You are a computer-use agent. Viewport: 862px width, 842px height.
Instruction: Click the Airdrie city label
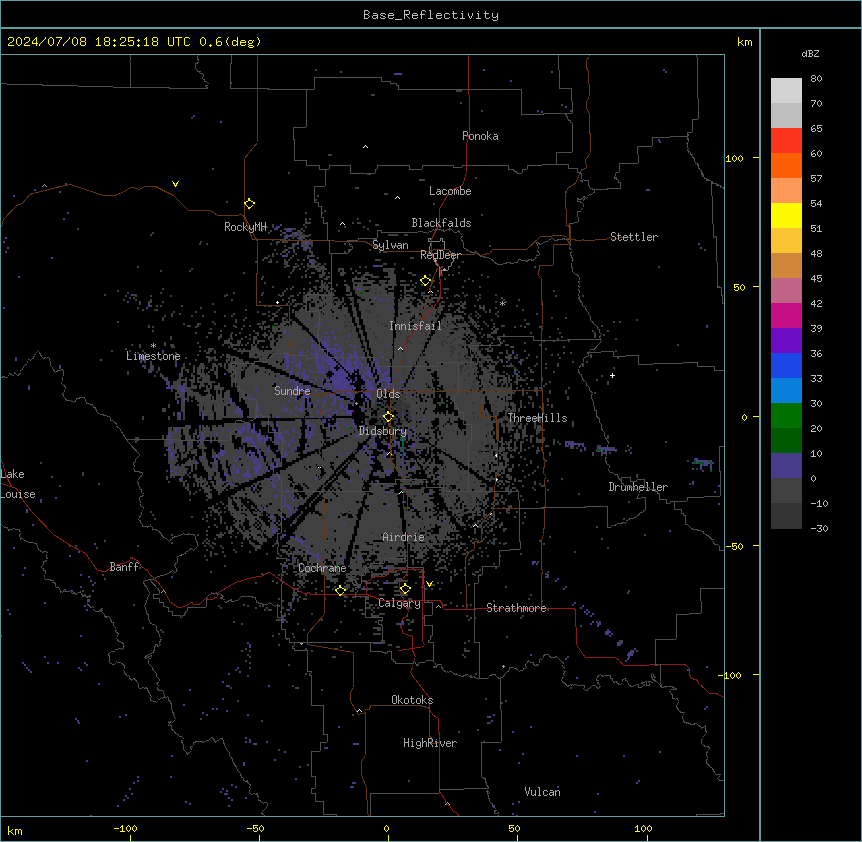[404, 537]
